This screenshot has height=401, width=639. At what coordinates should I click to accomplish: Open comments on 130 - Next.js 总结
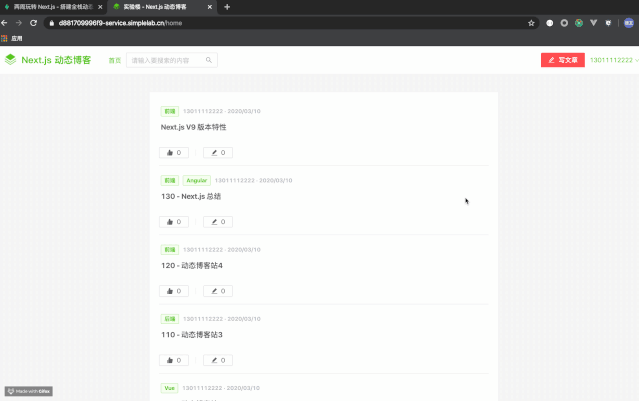pyautogui.click(x=218, y=222)
